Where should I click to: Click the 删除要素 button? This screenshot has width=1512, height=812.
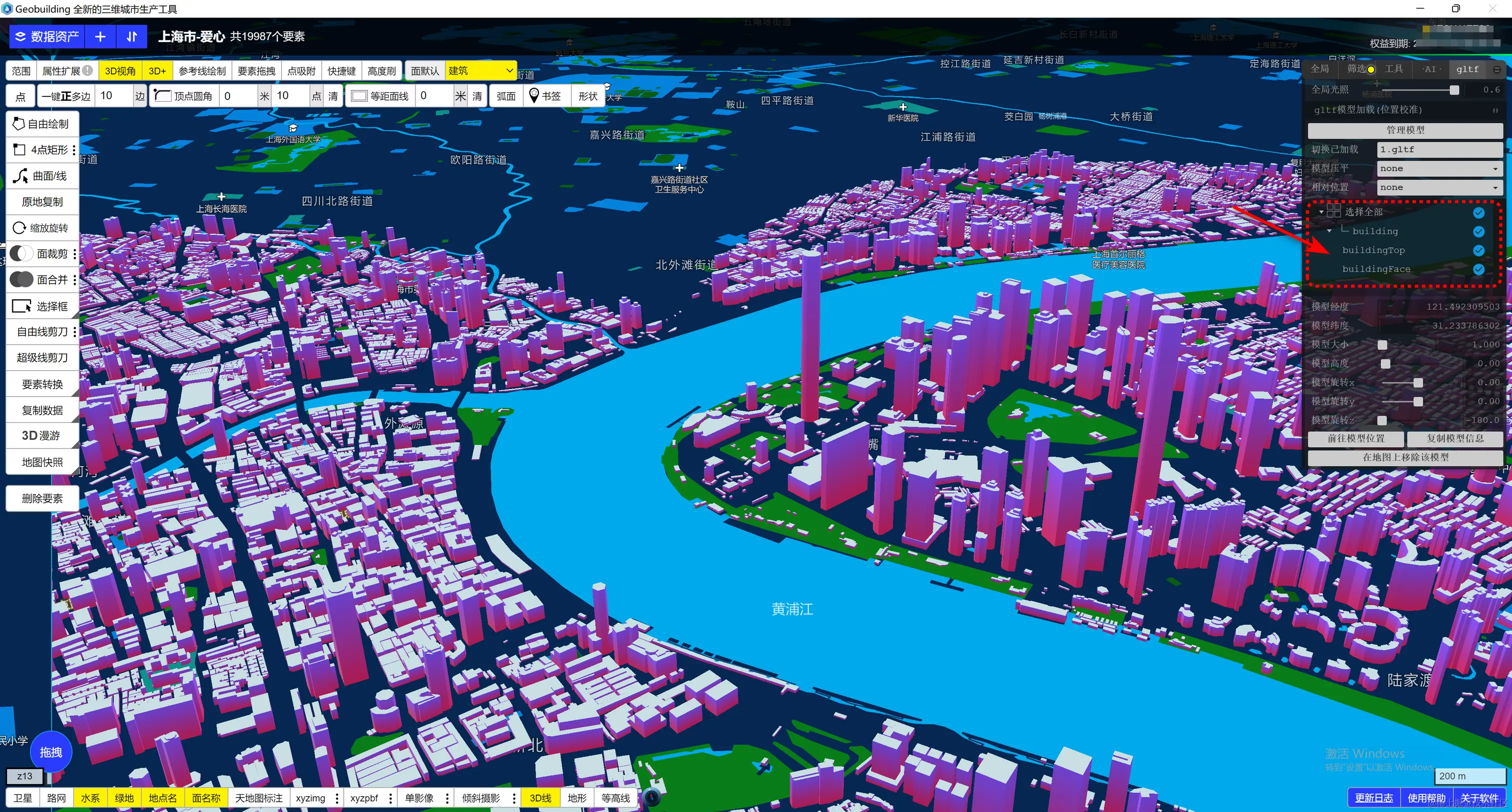click(42, 498)
